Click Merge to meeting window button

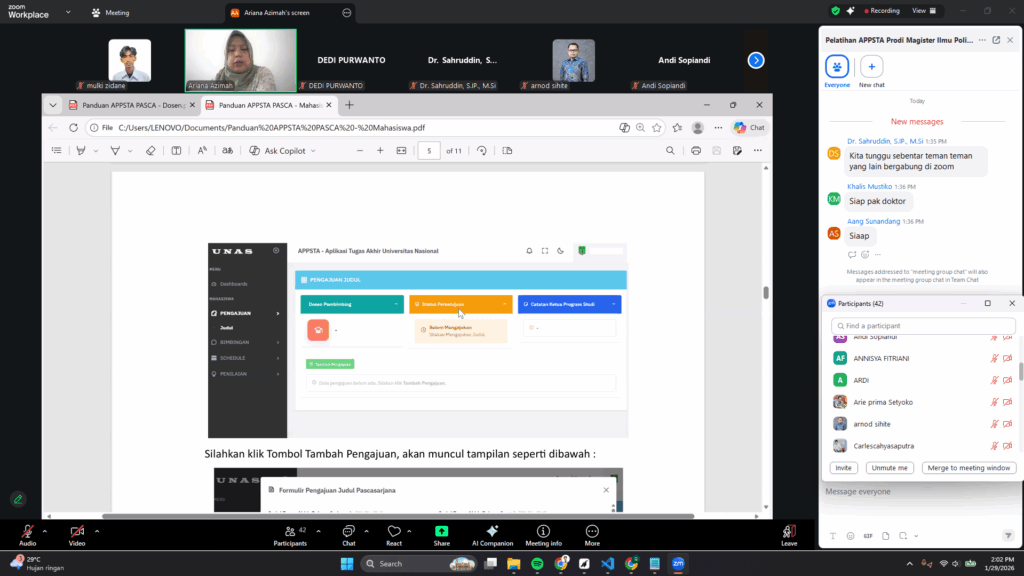(x=969, y=468)
